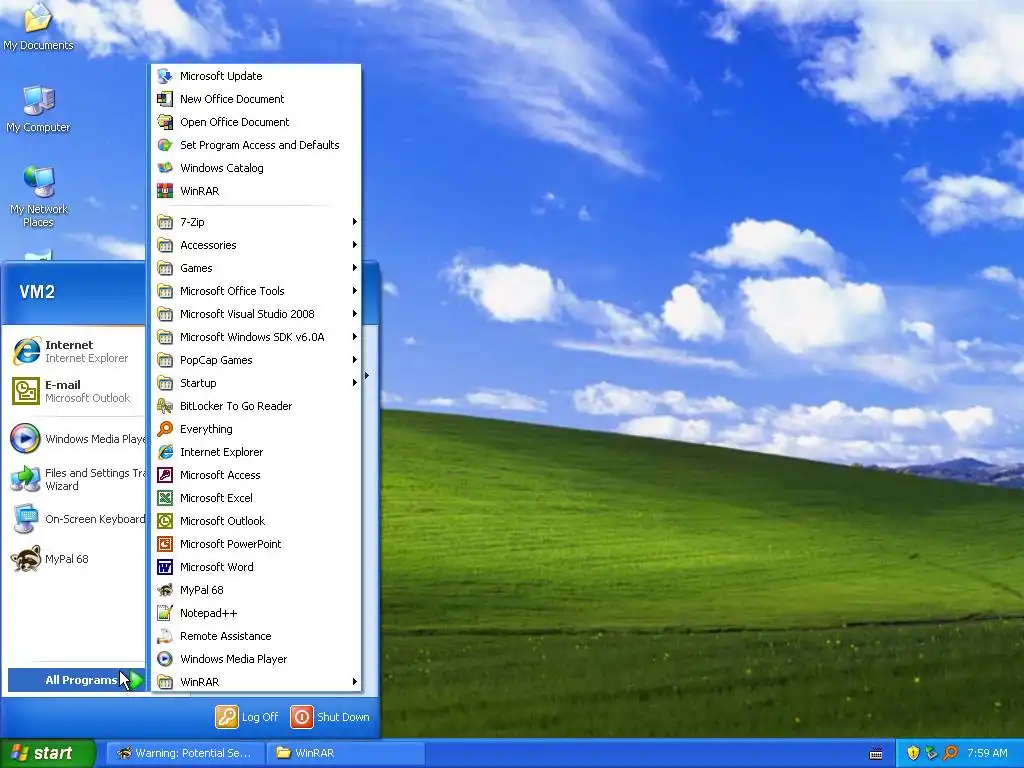Click the Start button
The width and height of the screenshot is (1024, 768).
coord(48,753)
